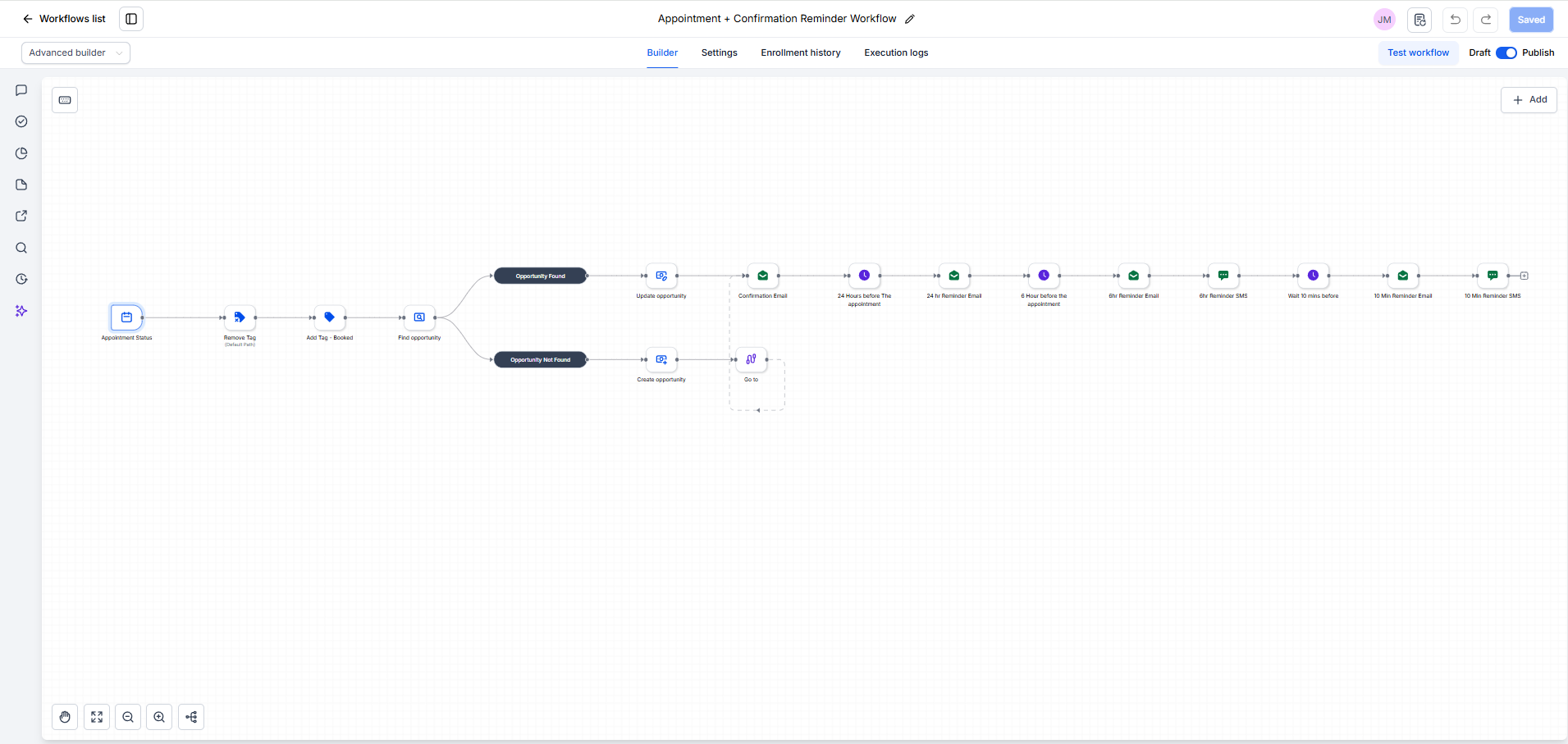
Task: Click the redo arrow button
Action: tap(1486, 20)
